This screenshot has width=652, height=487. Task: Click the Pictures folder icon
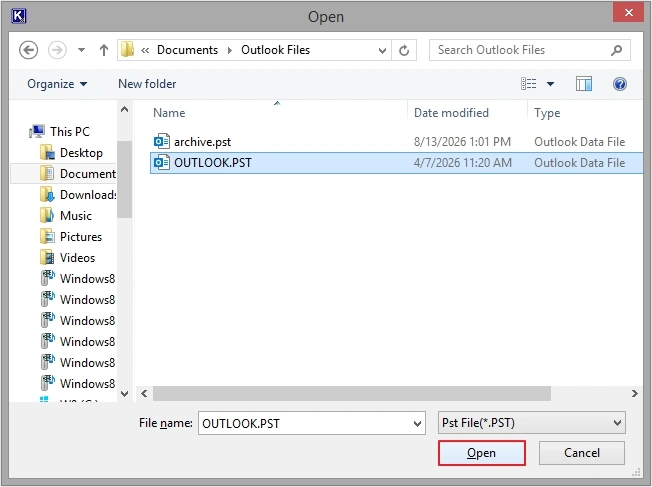(x=47, y=237)
